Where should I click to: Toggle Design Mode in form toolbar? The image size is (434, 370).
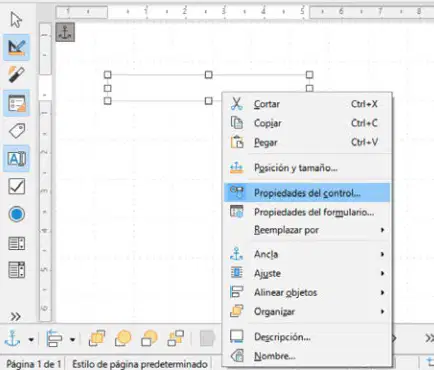[16, 47]
